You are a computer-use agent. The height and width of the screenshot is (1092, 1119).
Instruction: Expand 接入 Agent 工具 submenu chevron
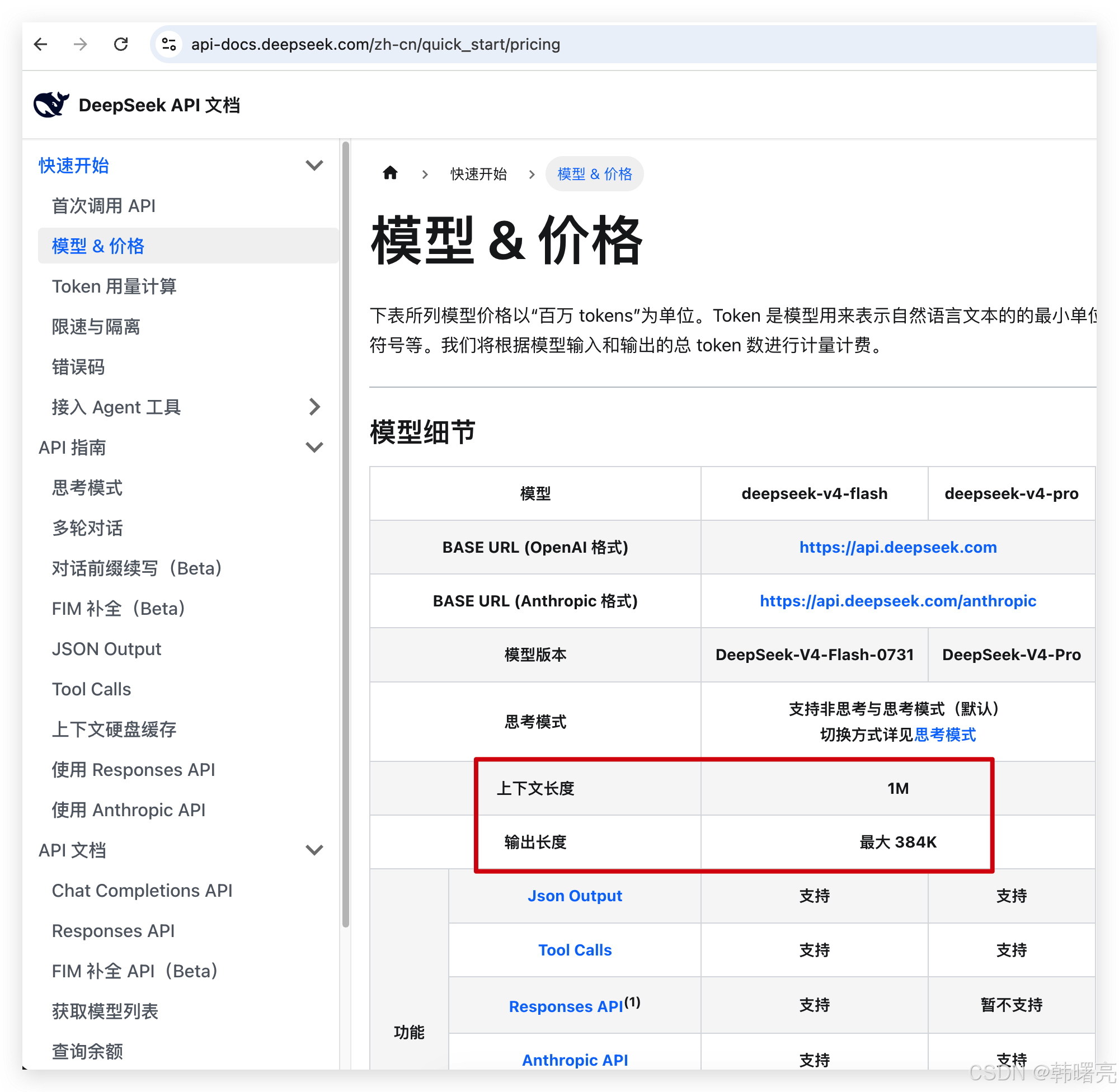pos(314,407)
